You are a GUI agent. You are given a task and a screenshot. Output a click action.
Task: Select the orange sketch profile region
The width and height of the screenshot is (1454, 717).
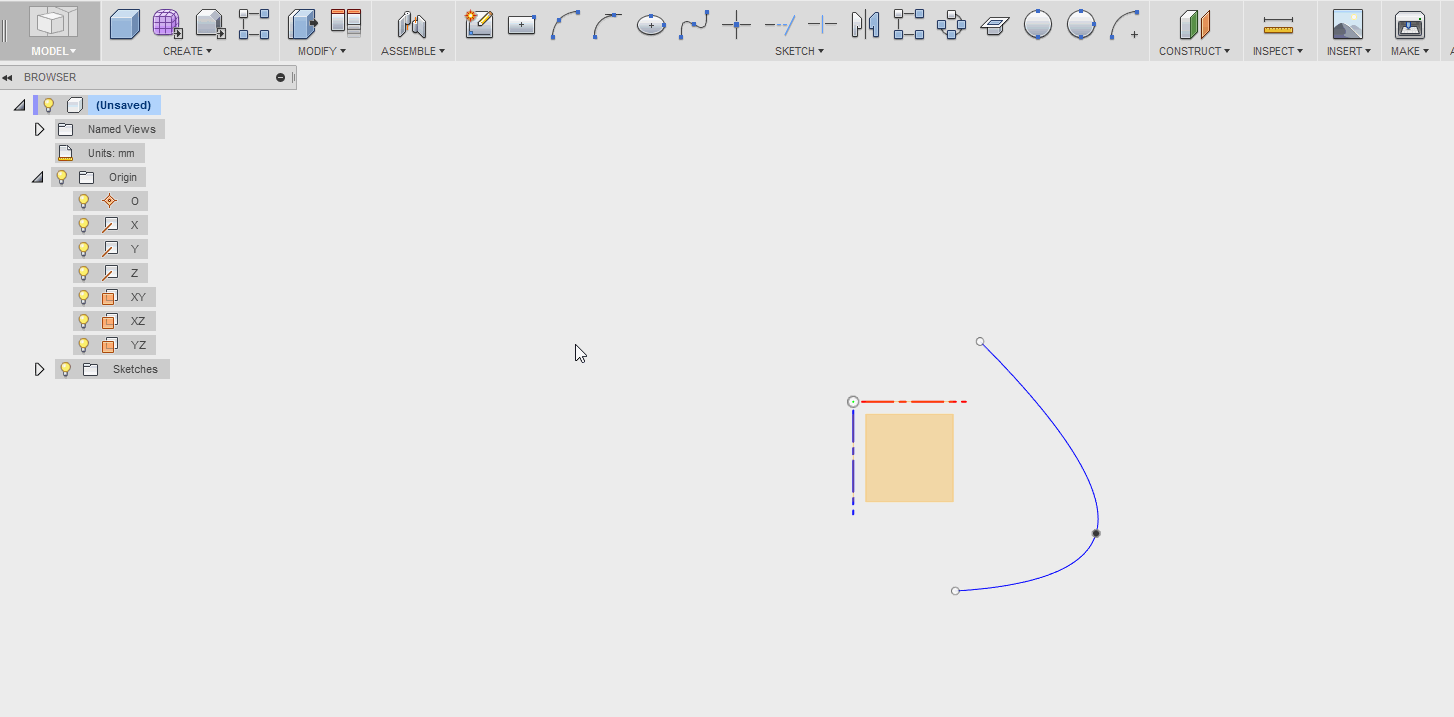point(909,458)
